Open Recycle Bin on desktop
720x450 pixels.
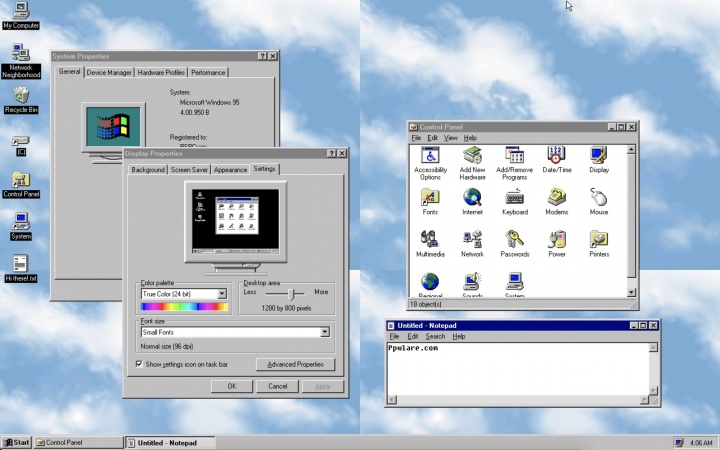[20, 97]
